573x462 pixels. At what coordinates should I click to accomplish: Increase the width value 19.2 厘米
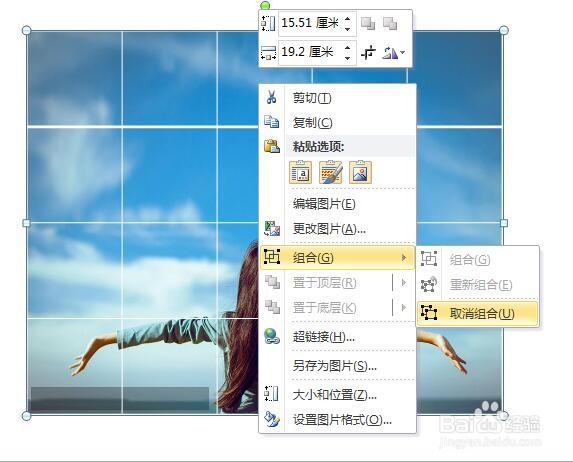348,48
